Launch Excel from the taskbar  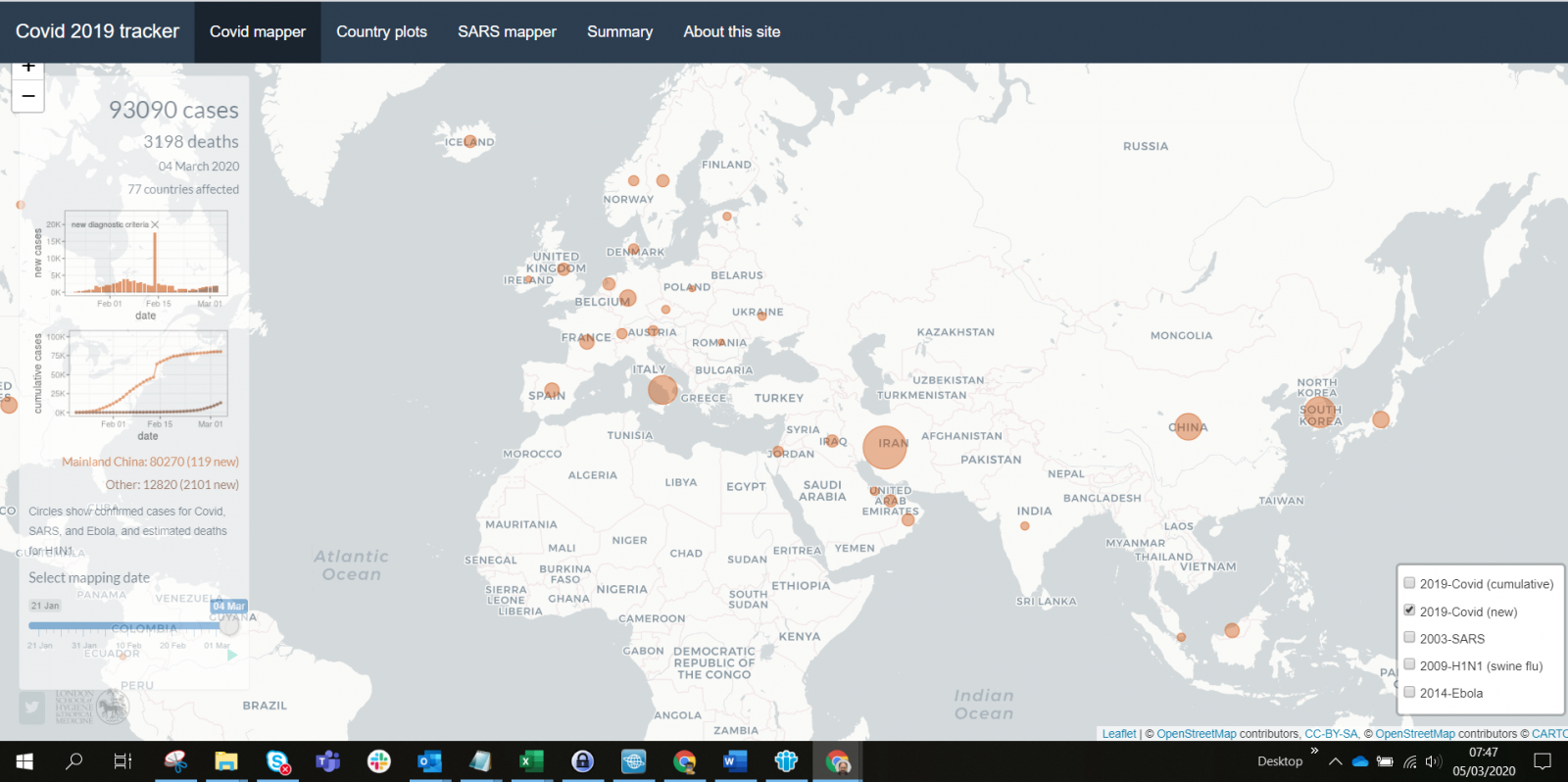pos(531,761)
